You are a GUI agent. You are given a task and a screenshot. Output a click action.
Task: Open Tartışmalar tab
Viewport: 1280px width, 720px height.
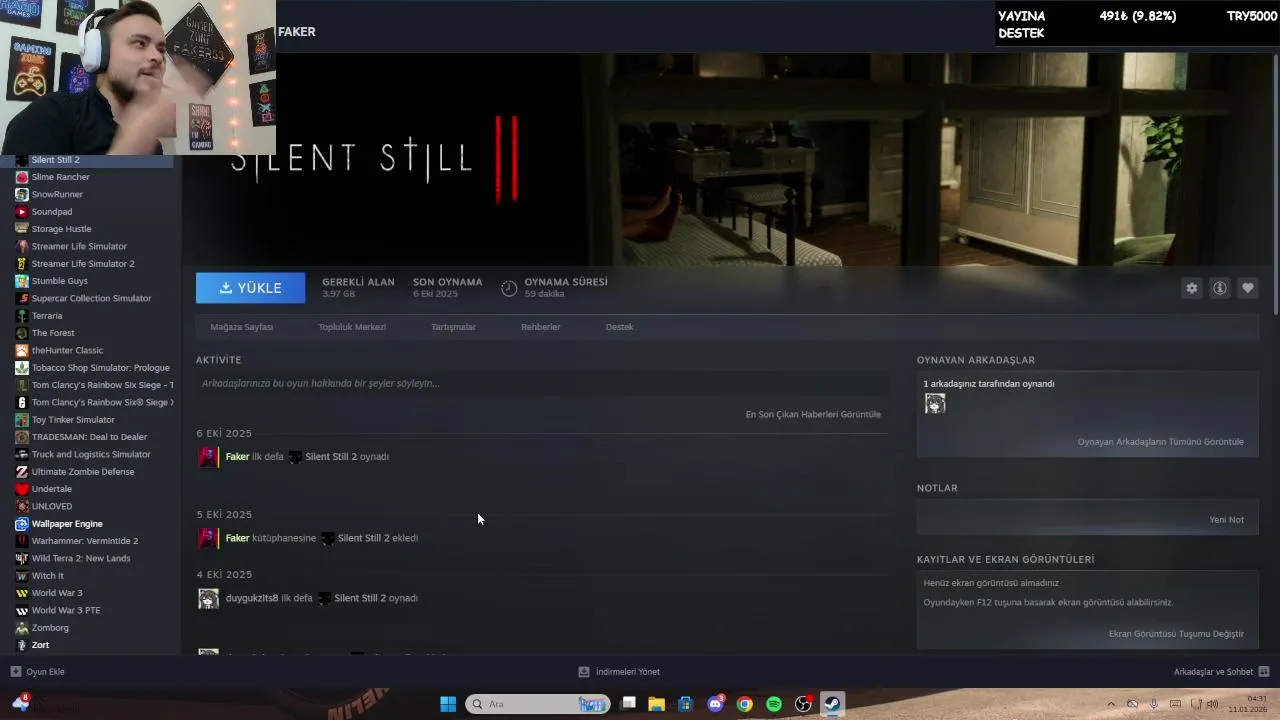453,327
